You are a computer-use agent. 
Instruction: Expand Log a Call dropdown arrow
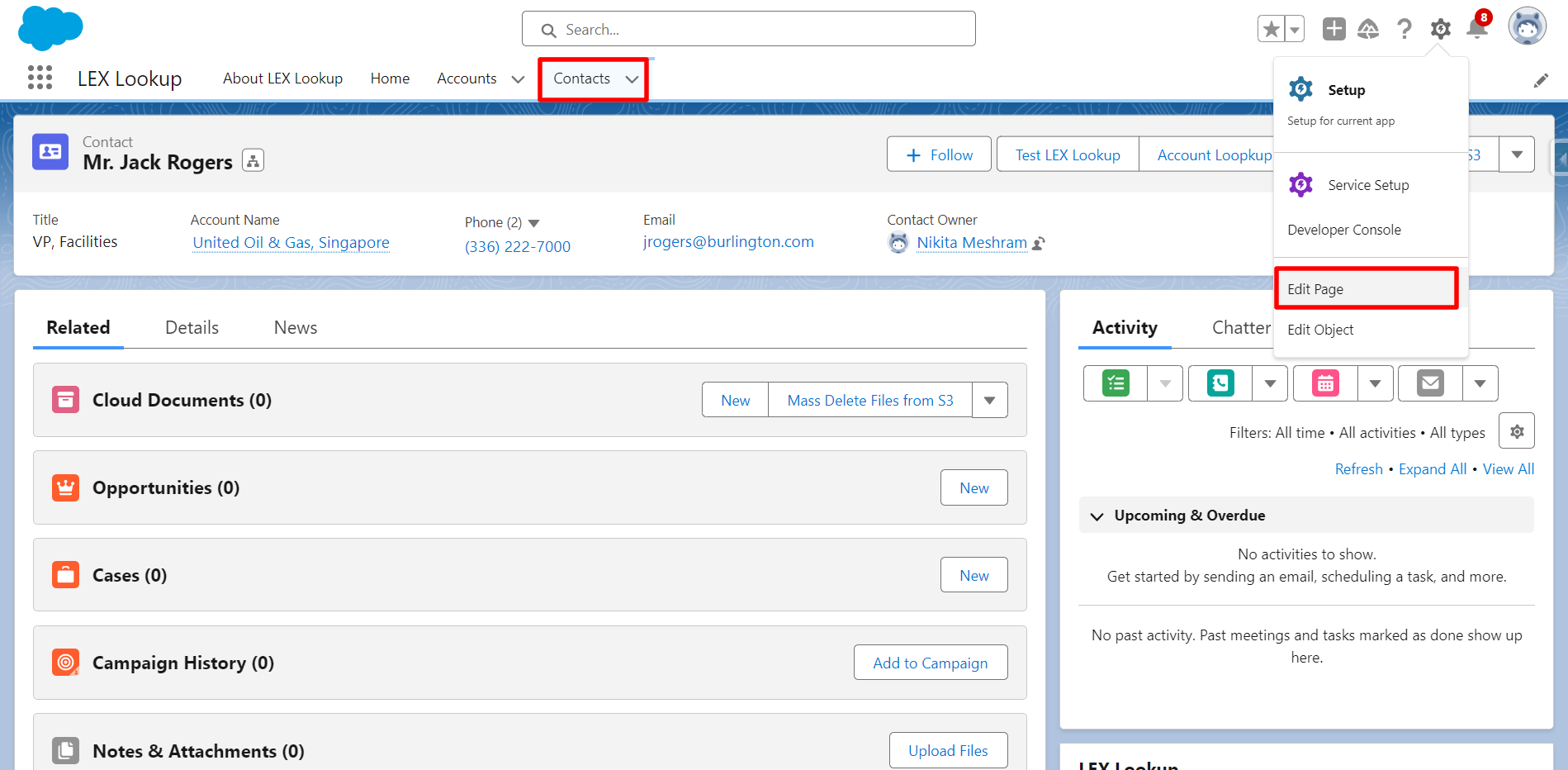tap(1270, 383)
